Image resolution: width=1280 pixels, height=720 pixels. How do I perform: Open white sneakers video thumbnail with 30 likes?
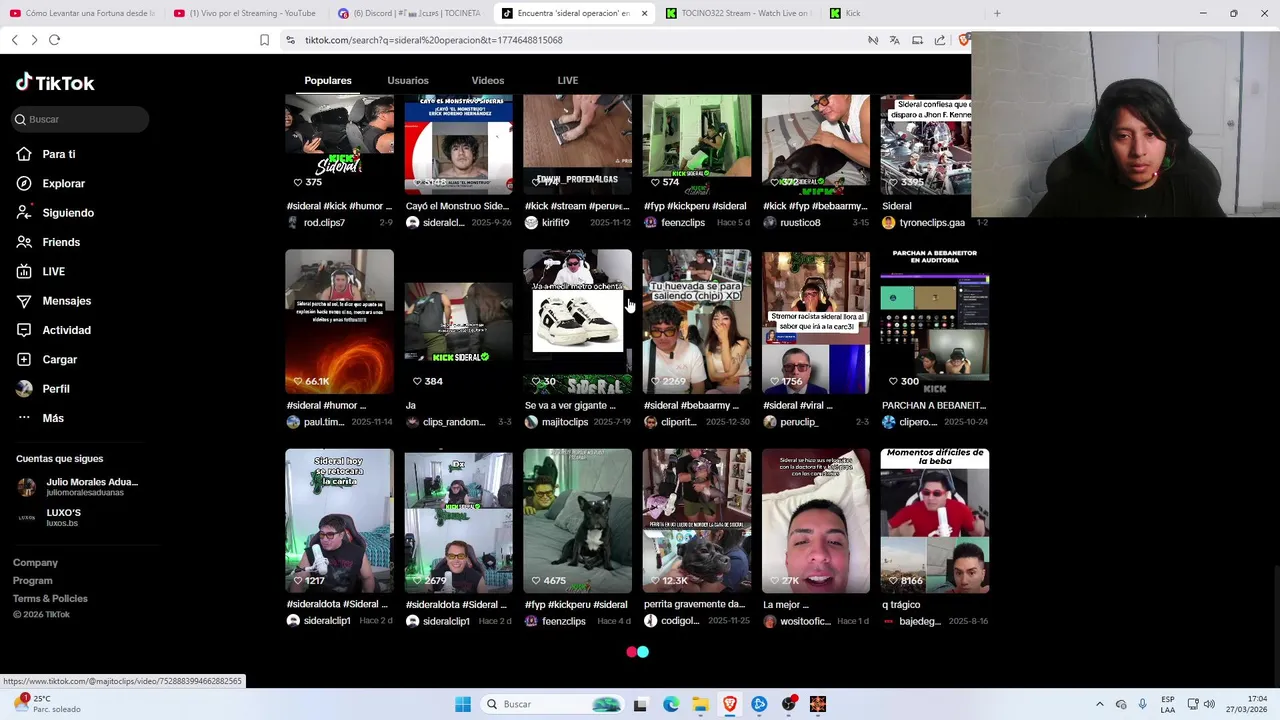coord(577,321)
